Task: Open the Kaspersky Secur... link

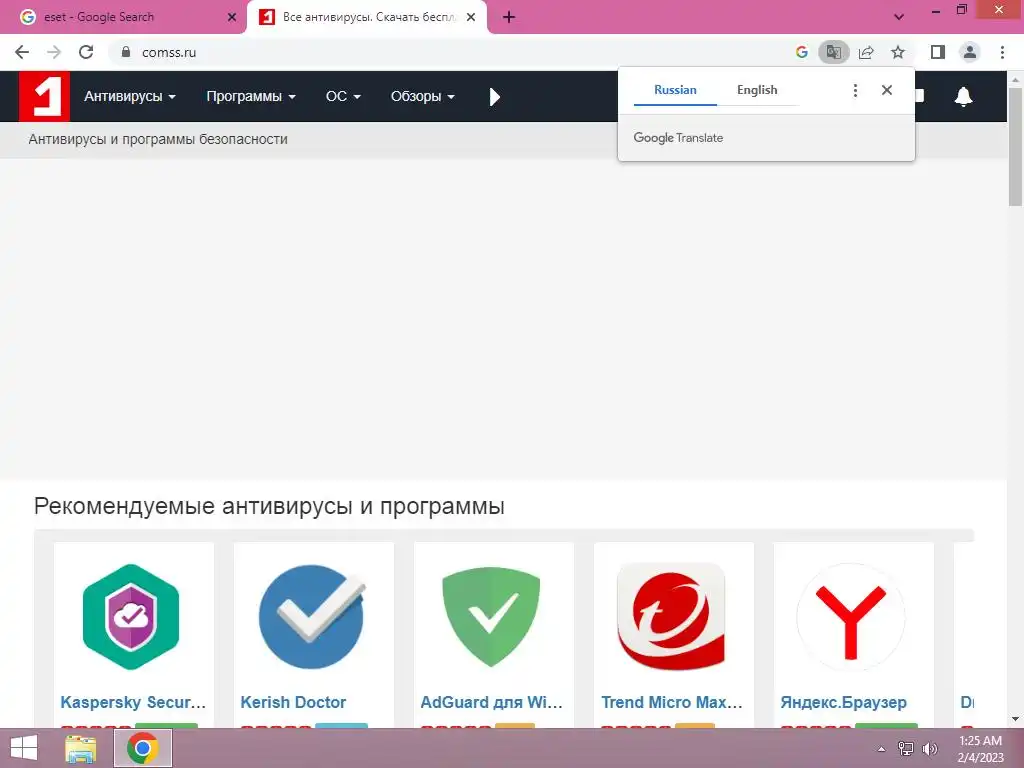Action: [133, 702]
